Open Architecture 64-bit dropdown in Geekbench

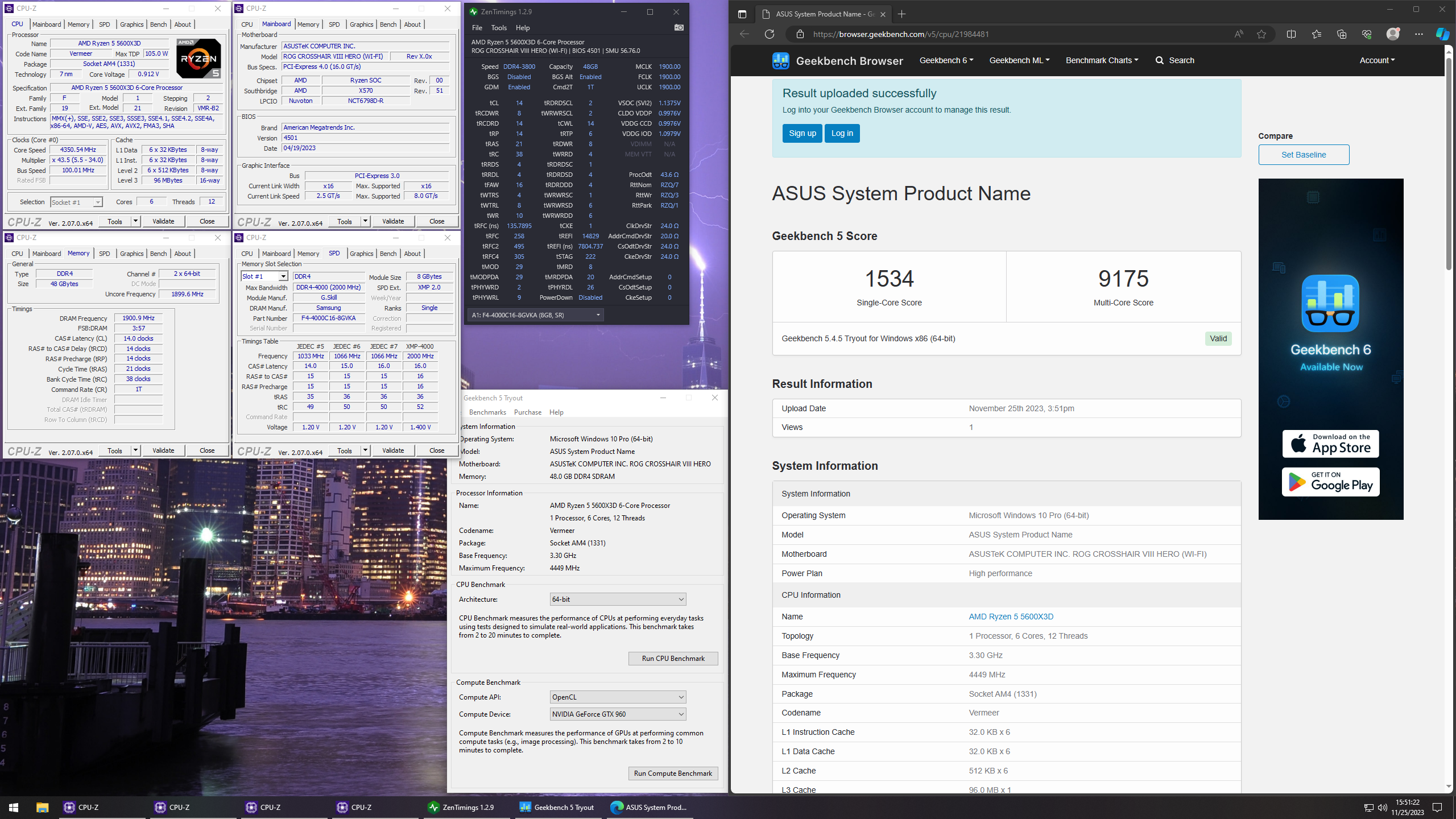(x=618, y=599)
